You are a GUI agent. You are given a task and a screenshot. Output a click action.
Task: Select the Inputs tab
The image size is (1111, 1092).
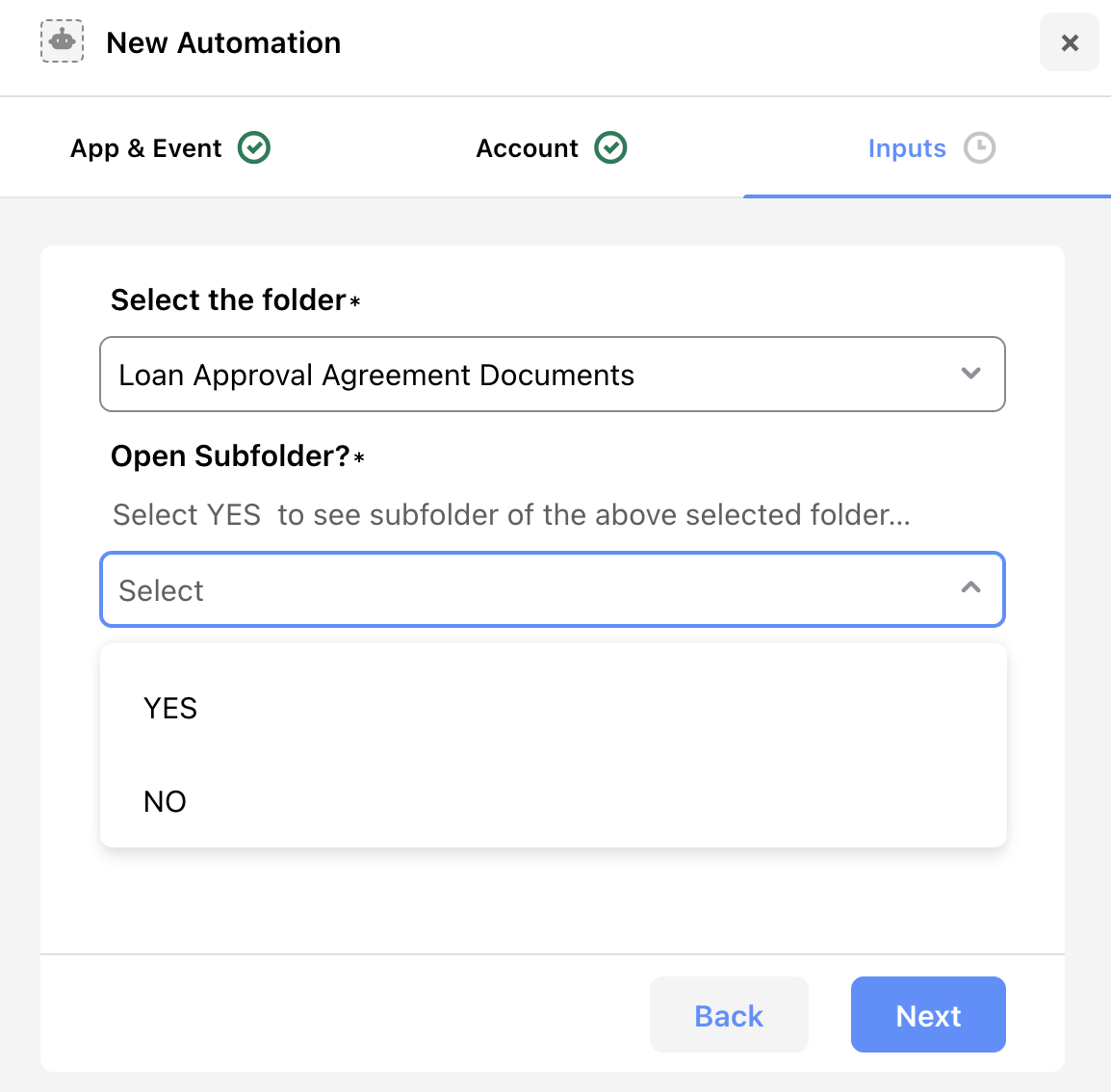(931, 148)
